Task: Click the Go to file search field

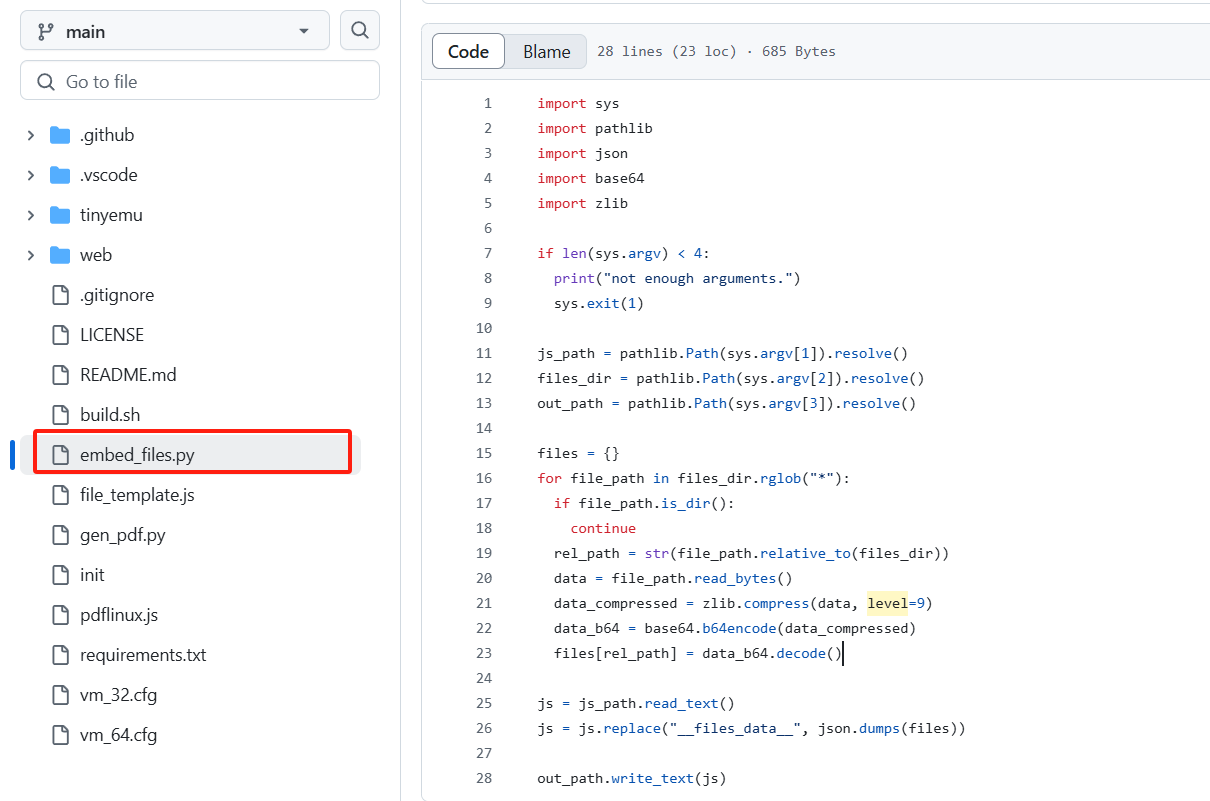Action: pos(200,81)
